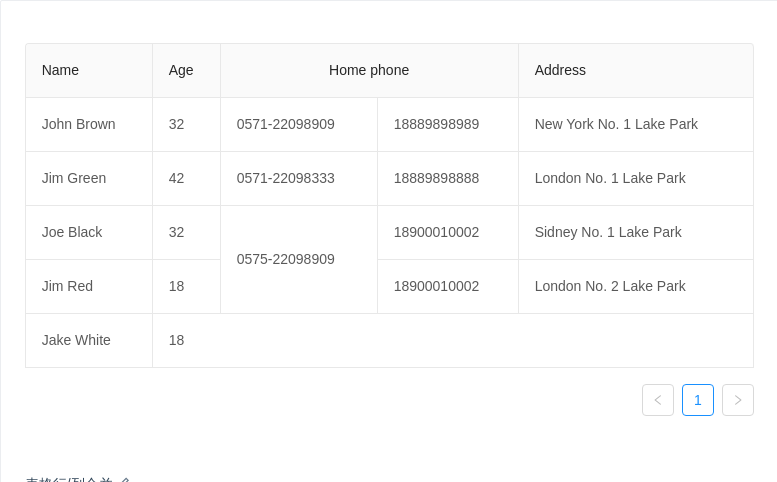
Task: Click the phone number 0571-22098333
Action: coord(285,178)
